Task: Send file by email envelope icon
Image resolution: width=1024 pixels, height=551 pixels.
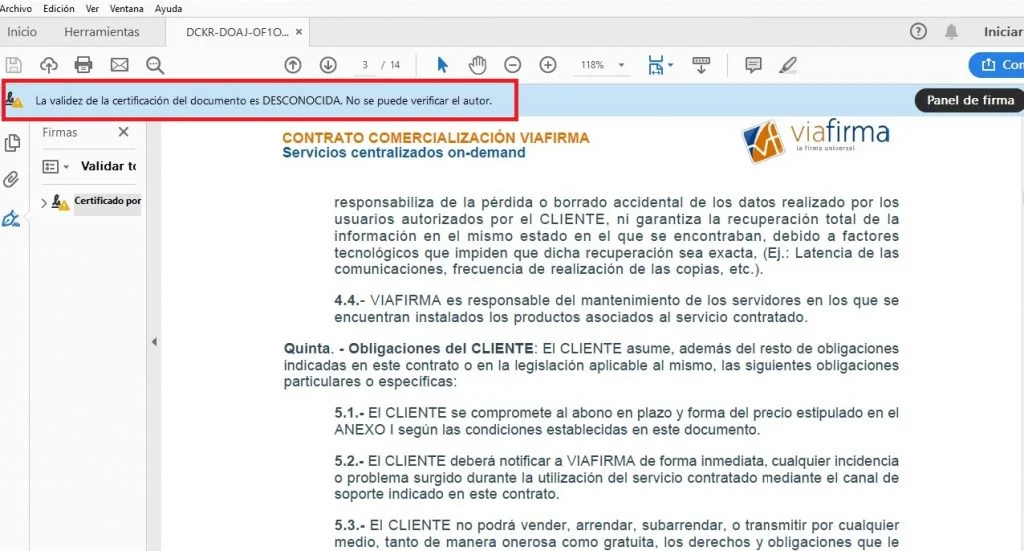Action: click(x=119, y=65)
